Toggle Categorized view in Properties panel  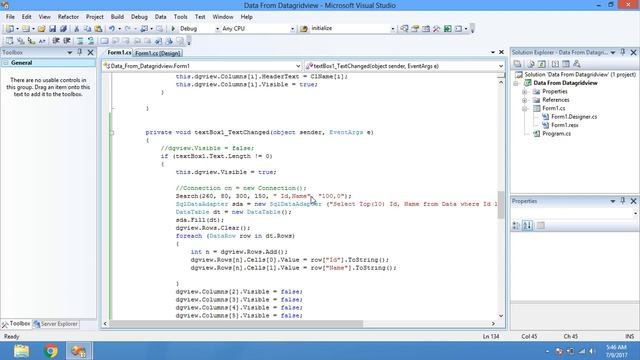[516, 225]
